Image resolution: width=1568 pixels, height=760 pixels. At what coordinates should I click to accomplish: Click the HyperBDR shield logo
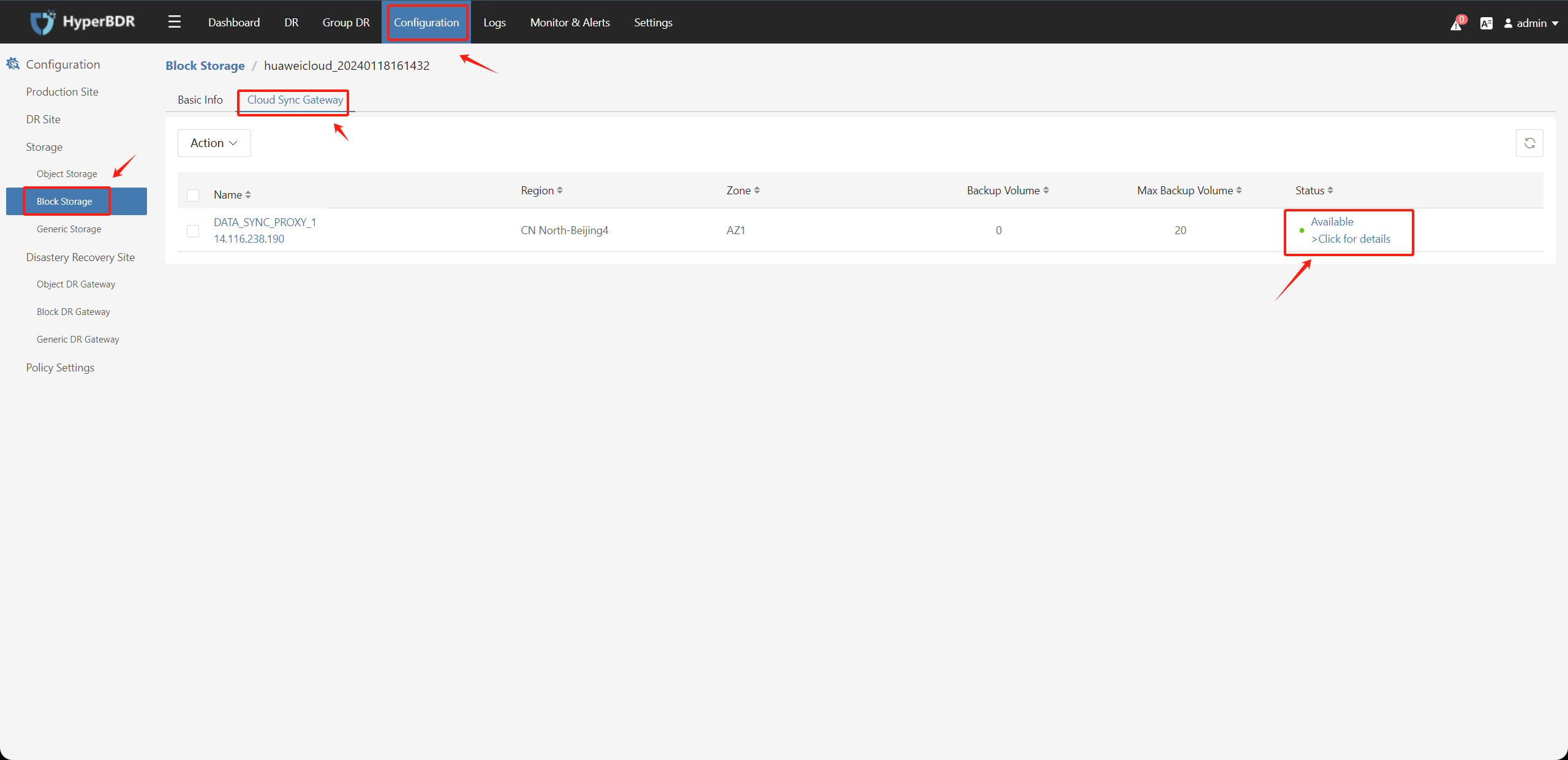click(42, 22)
